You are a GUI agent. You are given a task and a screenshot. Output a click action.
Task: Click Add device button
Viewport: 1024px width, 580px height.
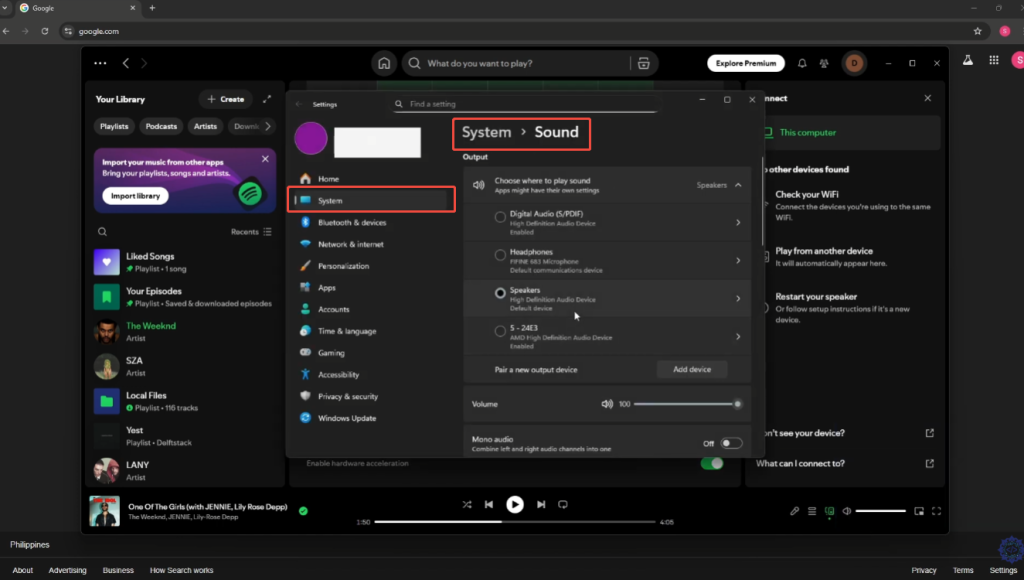(692, 370)
